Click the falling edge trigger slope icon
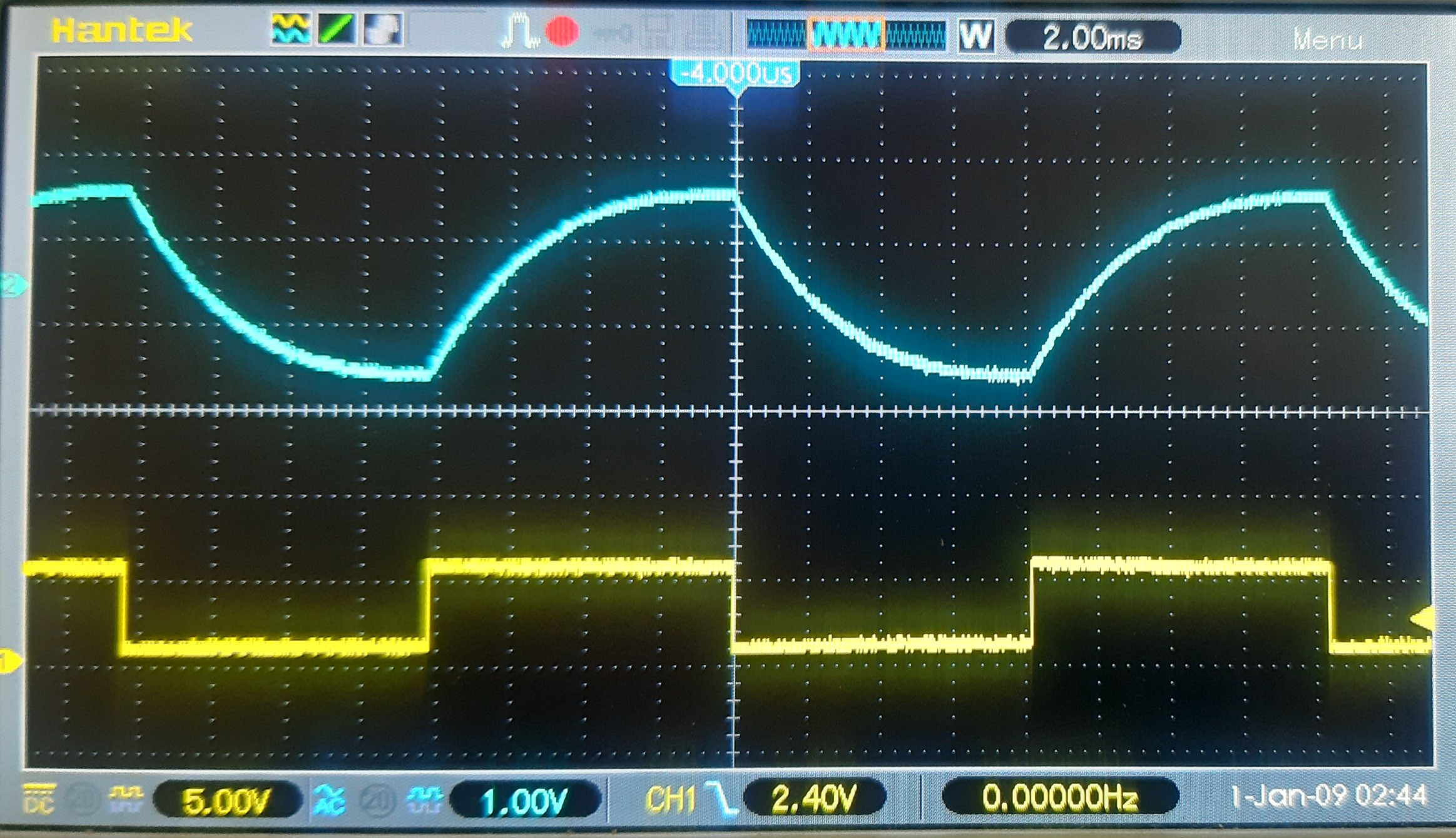This screenshot has width=1456, height=838. coord(721,799)
